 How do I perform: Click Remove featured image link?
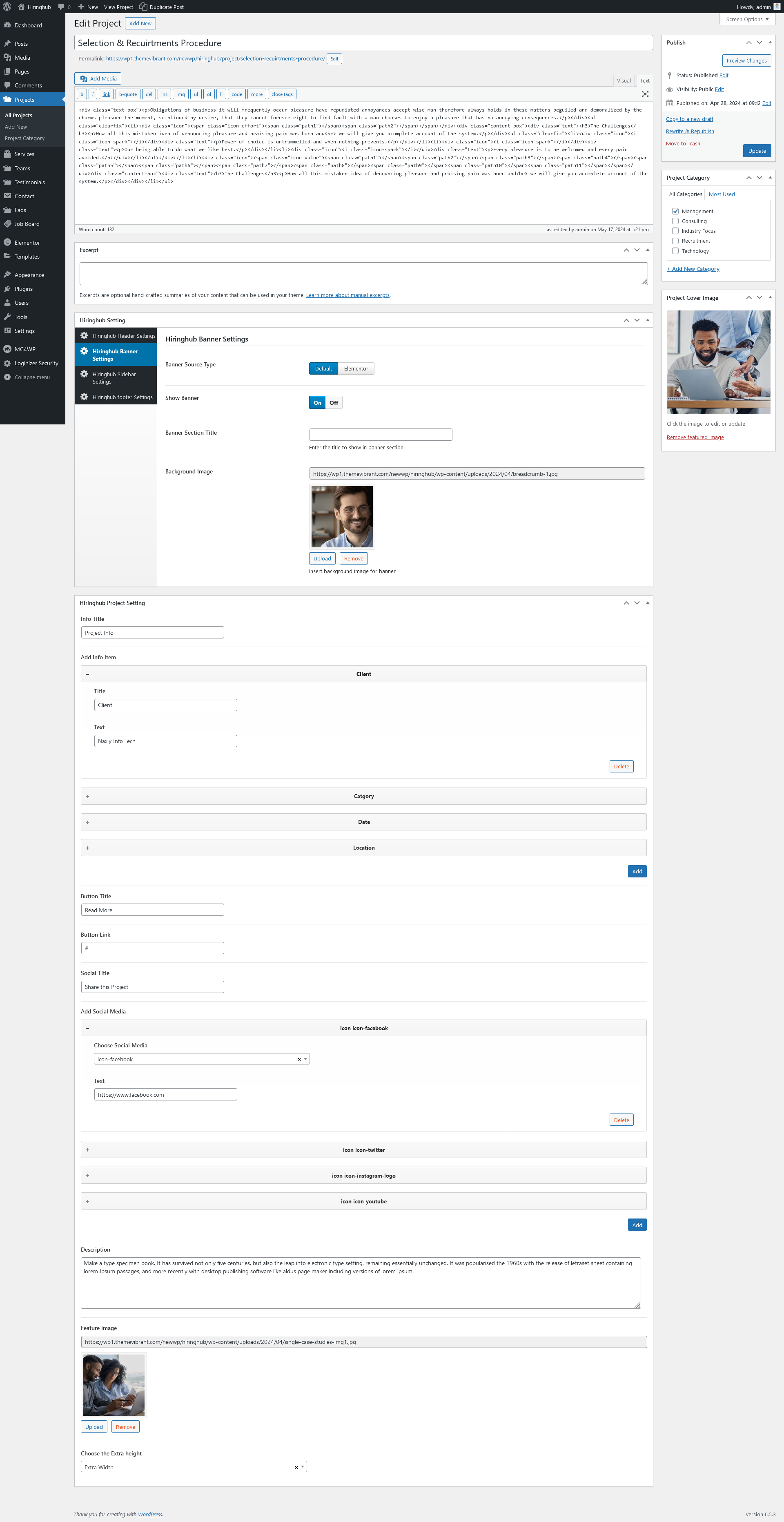coord(695,437)
